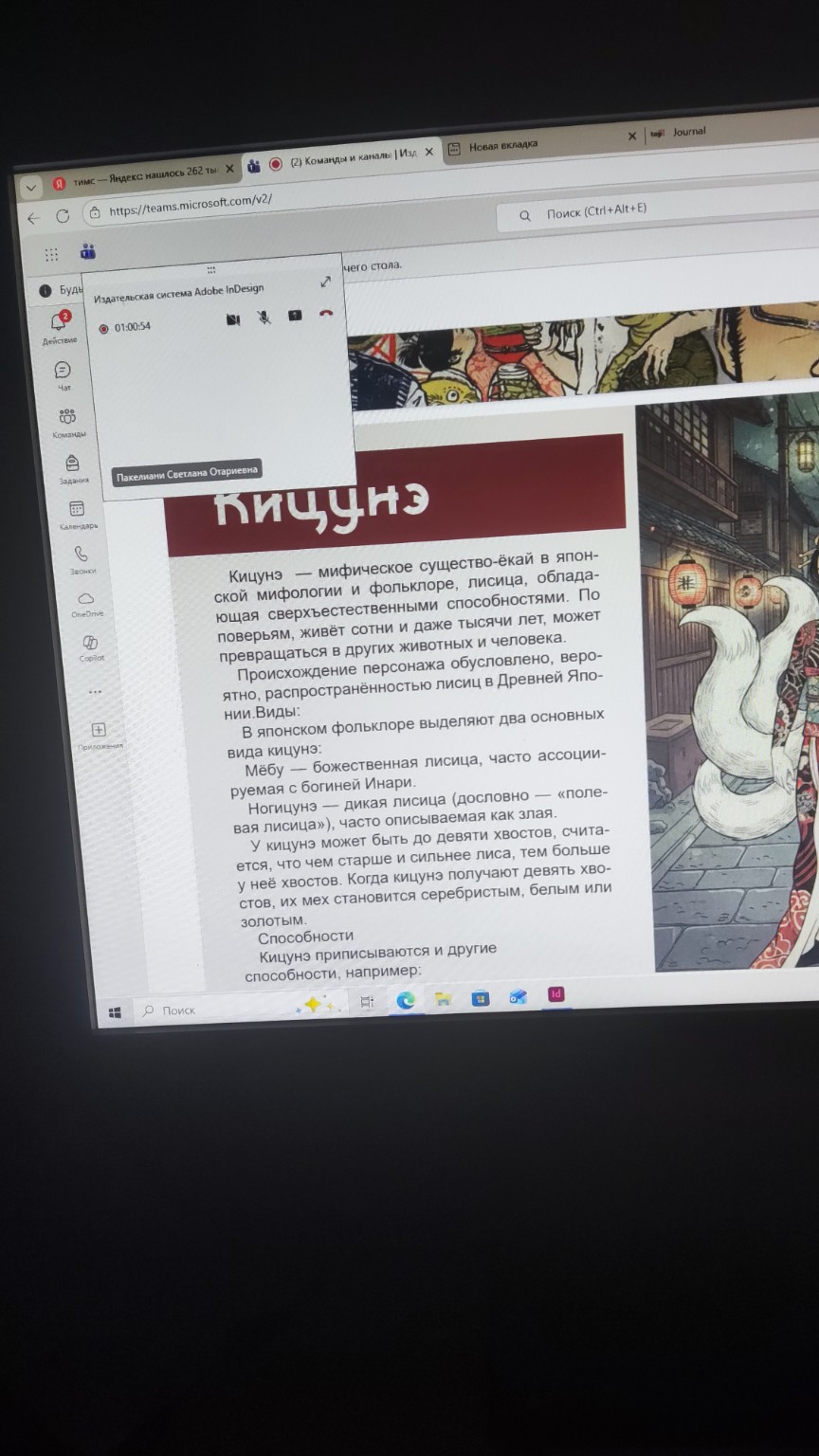Start screen sharing in the meeting

[x=294, y=316]
